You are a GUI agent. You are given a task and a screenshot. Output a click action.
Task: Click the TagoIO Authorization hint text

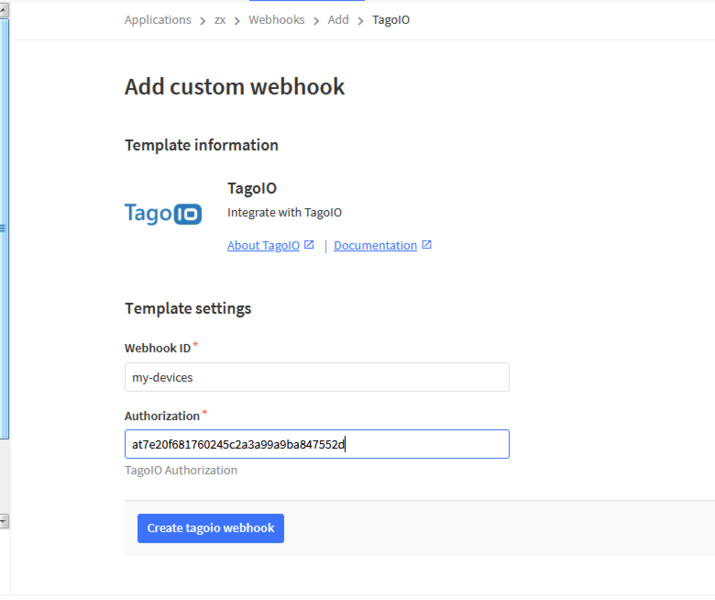coord(181,470)
